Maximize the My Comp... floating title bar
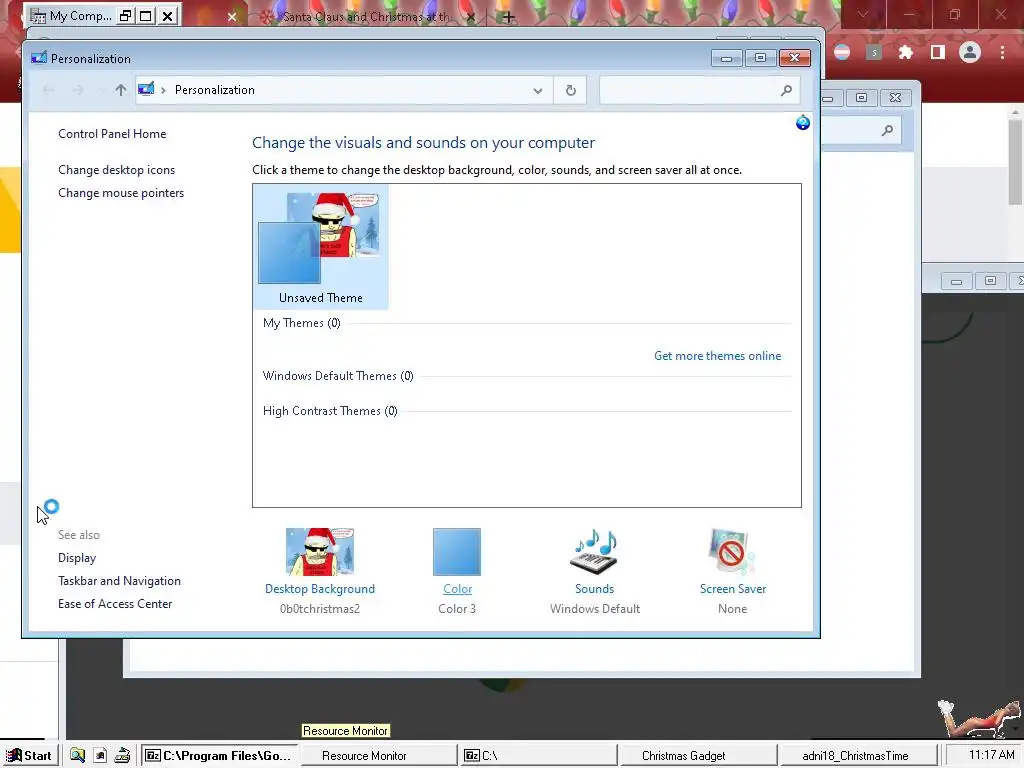 pyautogui.click(x=146, y=16)
